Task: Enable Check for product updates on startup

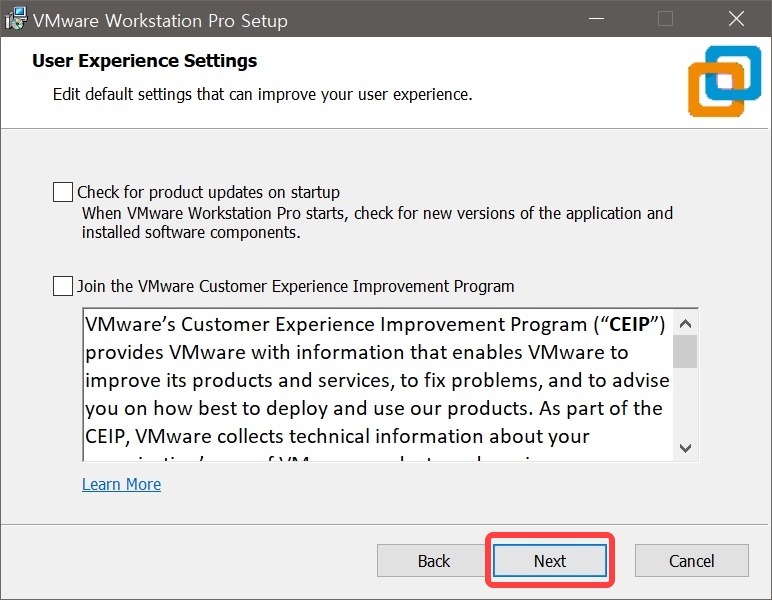Action: (63, 192)
